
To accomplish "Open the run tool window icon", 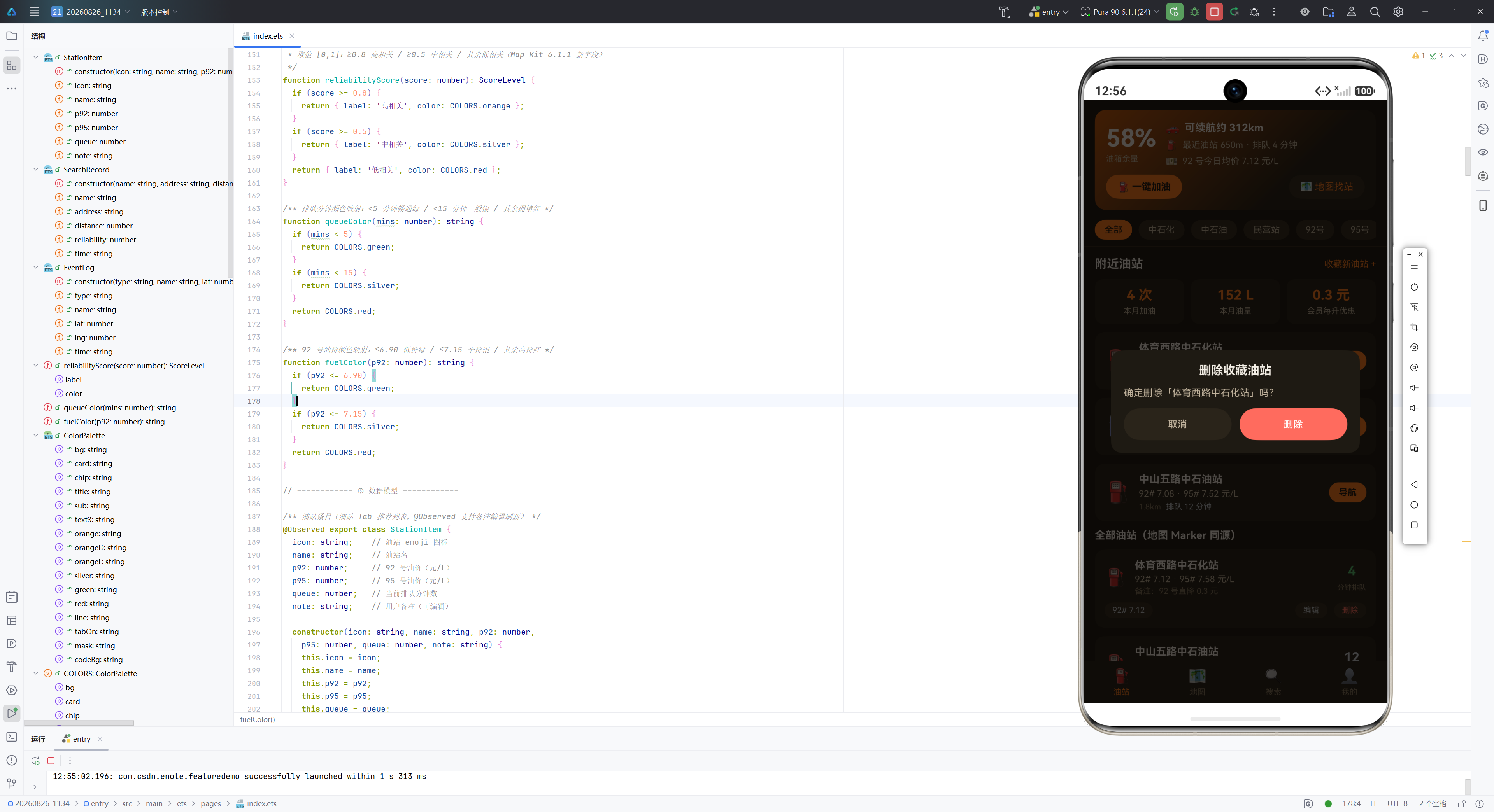I will (12, 713).
